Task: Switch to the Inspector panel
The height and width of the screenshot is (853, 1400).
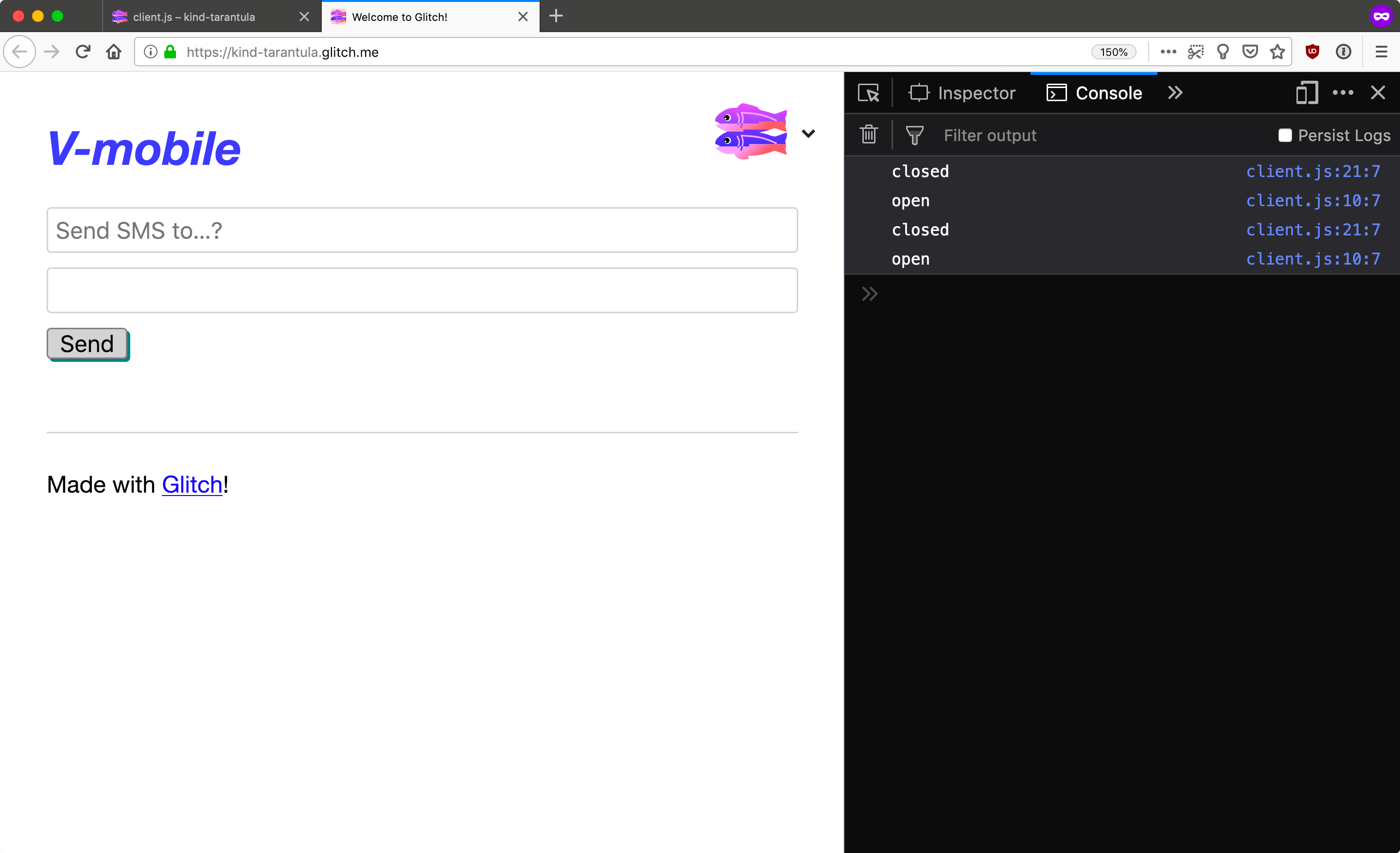Action: (962, 92)
